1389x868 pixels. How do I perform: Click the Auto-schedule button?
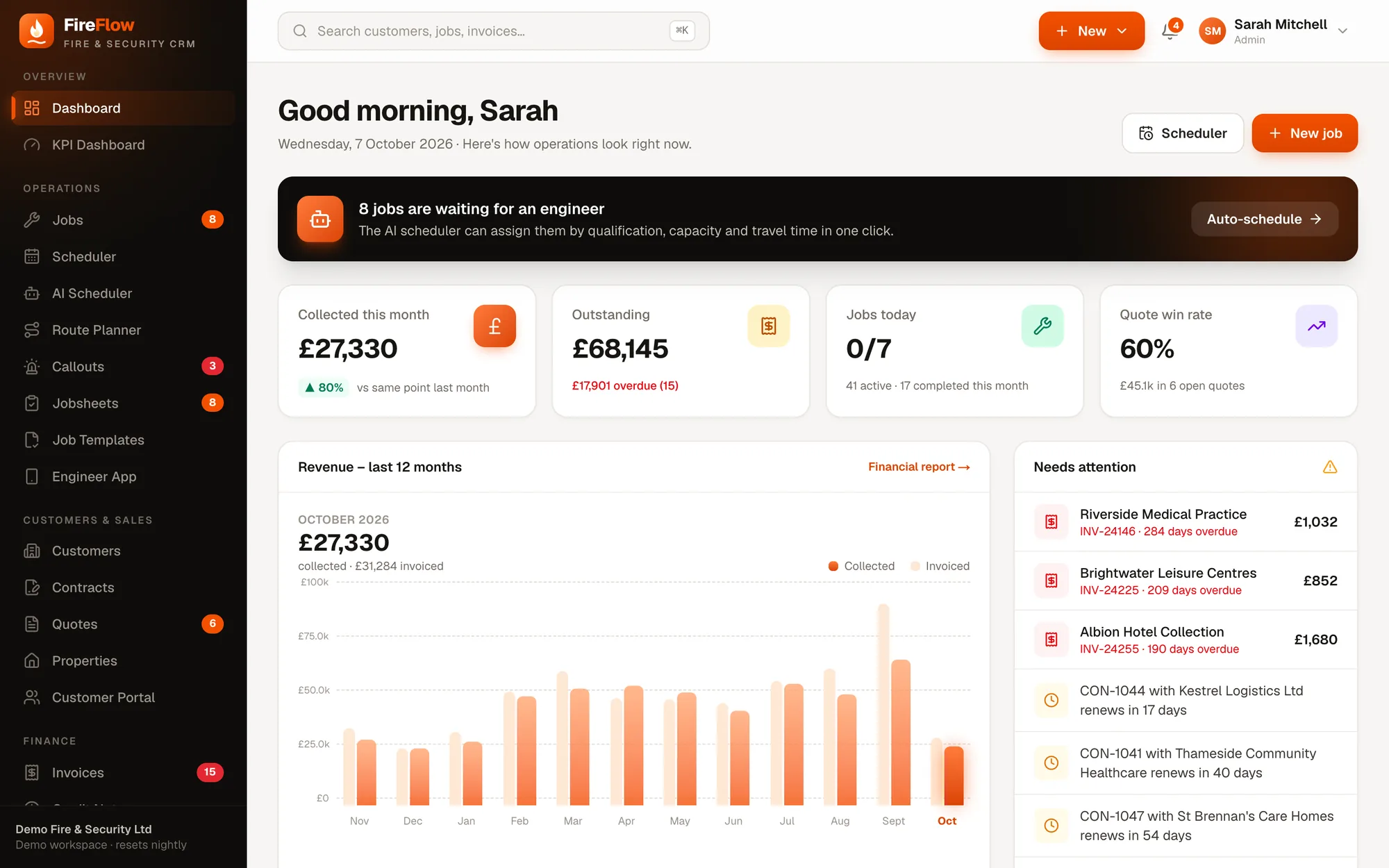point(1265,219)
